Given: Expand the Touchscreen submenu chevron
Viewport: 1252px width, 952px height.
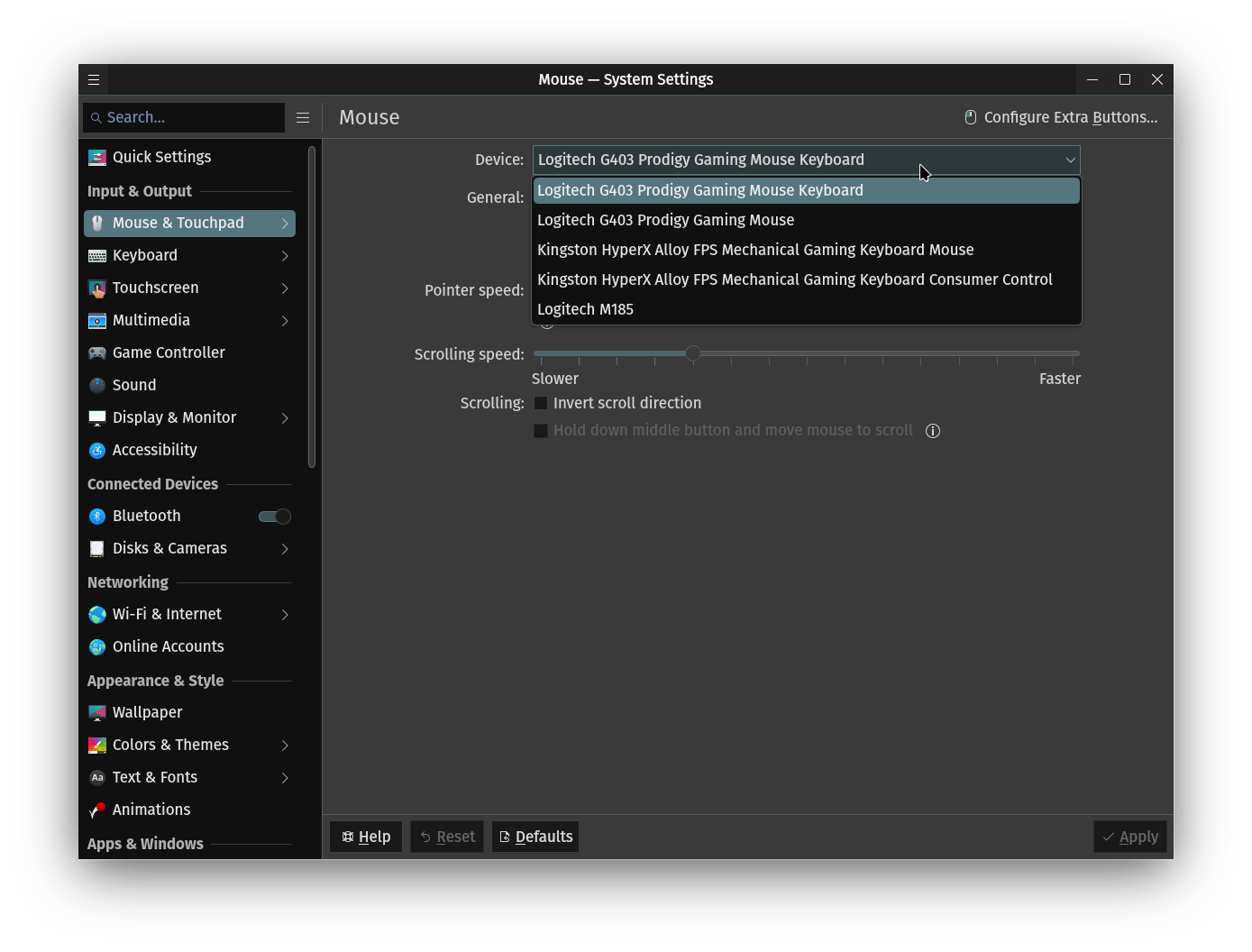Looking at the screenshot, I should pos(285,288).
